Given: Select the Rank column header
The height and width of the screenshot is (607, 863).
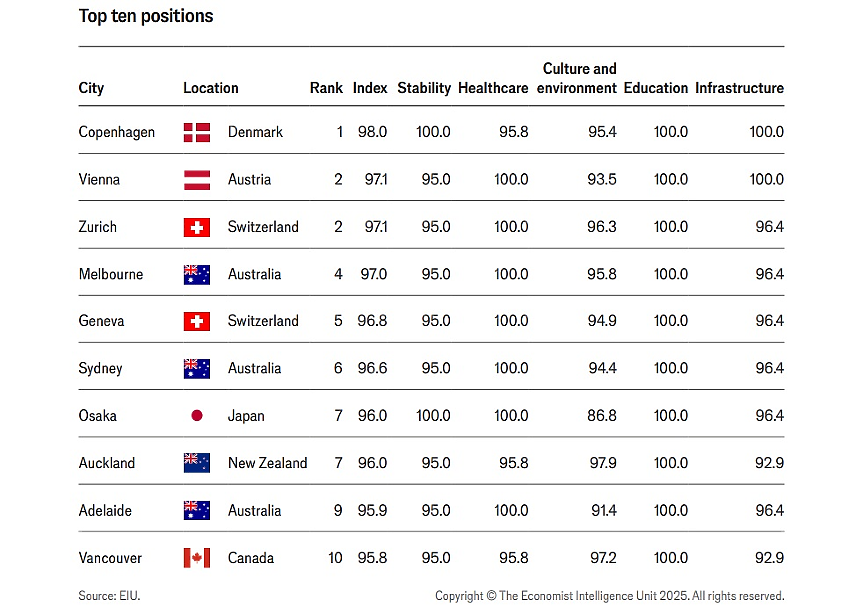Looking at the screenshot, I should coord(326,88).
